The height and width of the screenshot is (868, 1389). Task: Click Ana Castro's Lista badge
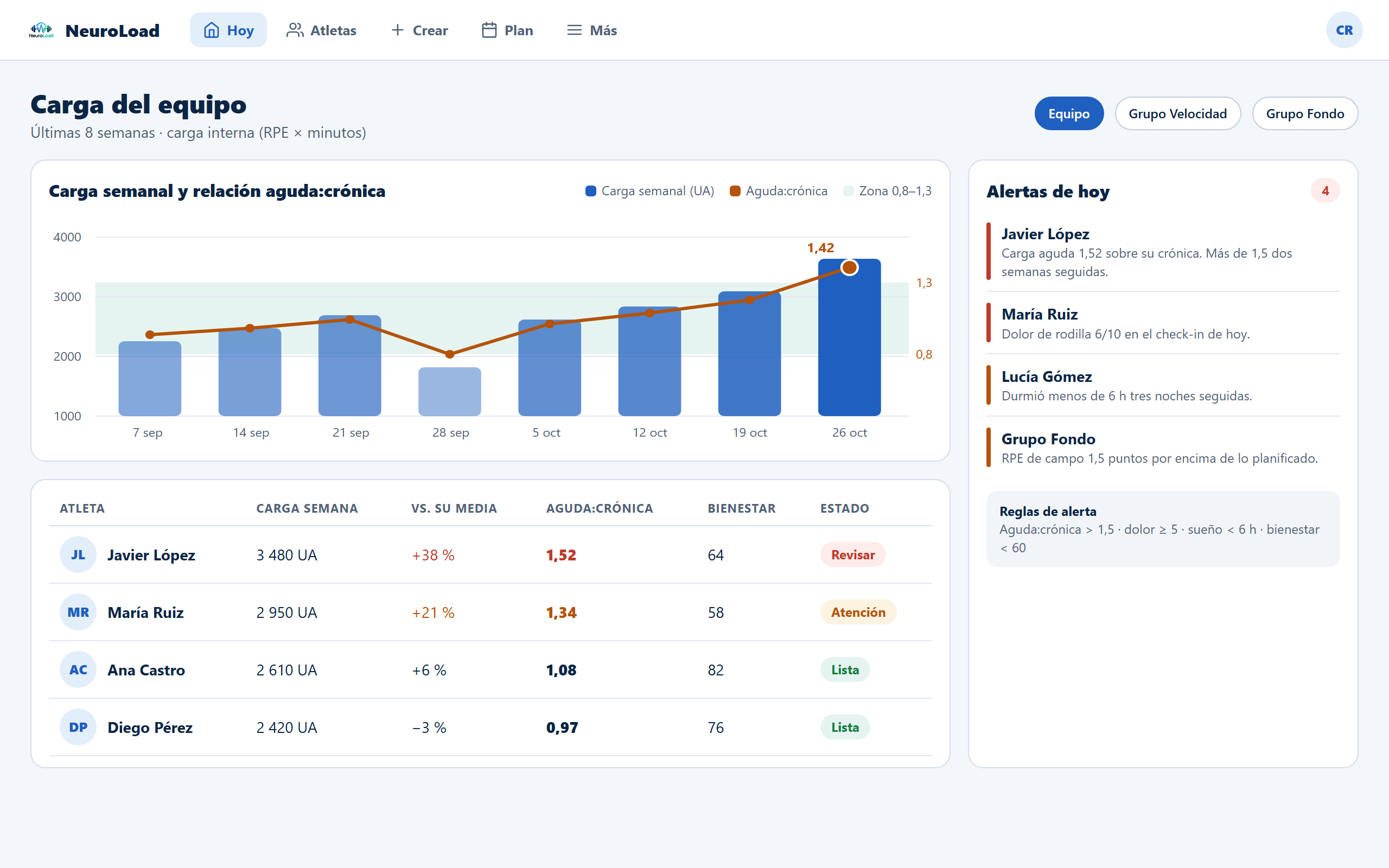pos(845,669)
